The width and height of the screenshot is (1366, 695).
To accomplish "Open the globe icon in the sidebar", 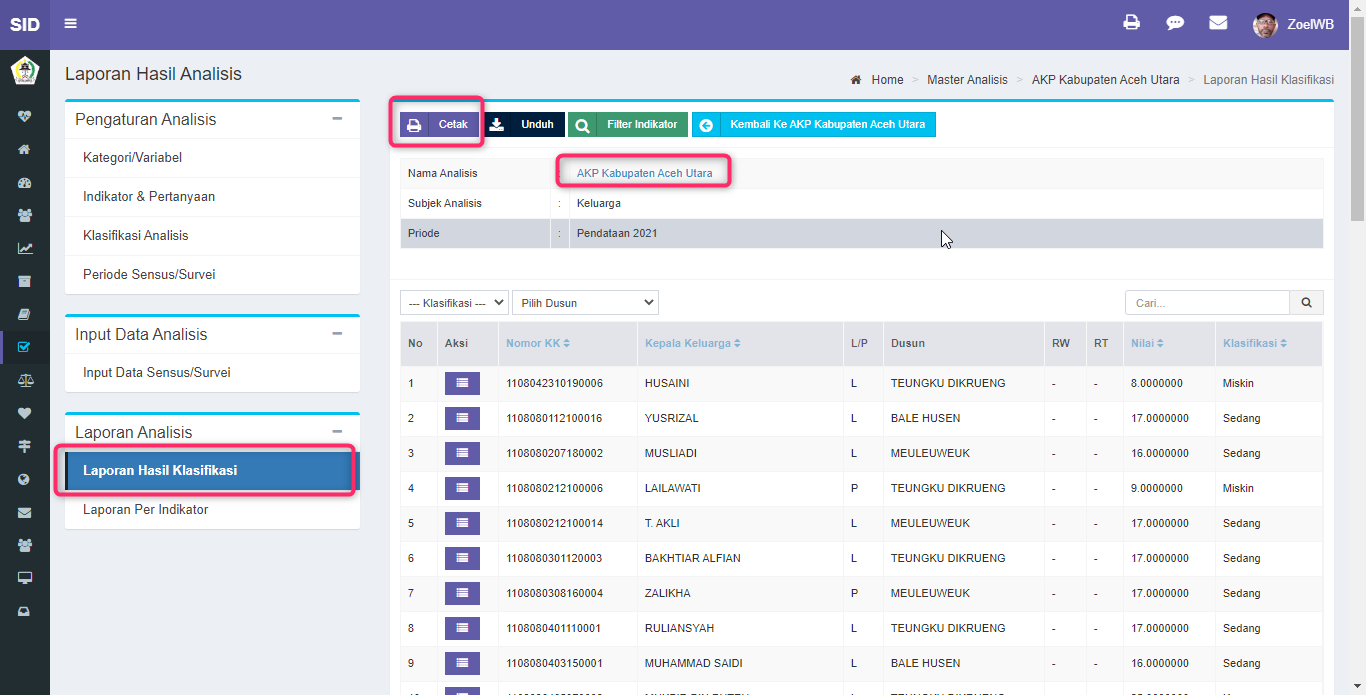I will click(x=25, y=479).
